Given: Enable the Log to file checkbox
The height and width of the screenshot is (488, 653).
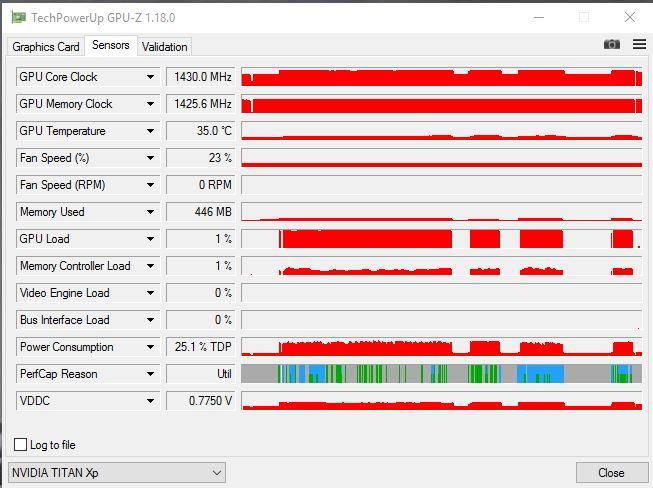Looking at the screenshot, I should (20, 445).
